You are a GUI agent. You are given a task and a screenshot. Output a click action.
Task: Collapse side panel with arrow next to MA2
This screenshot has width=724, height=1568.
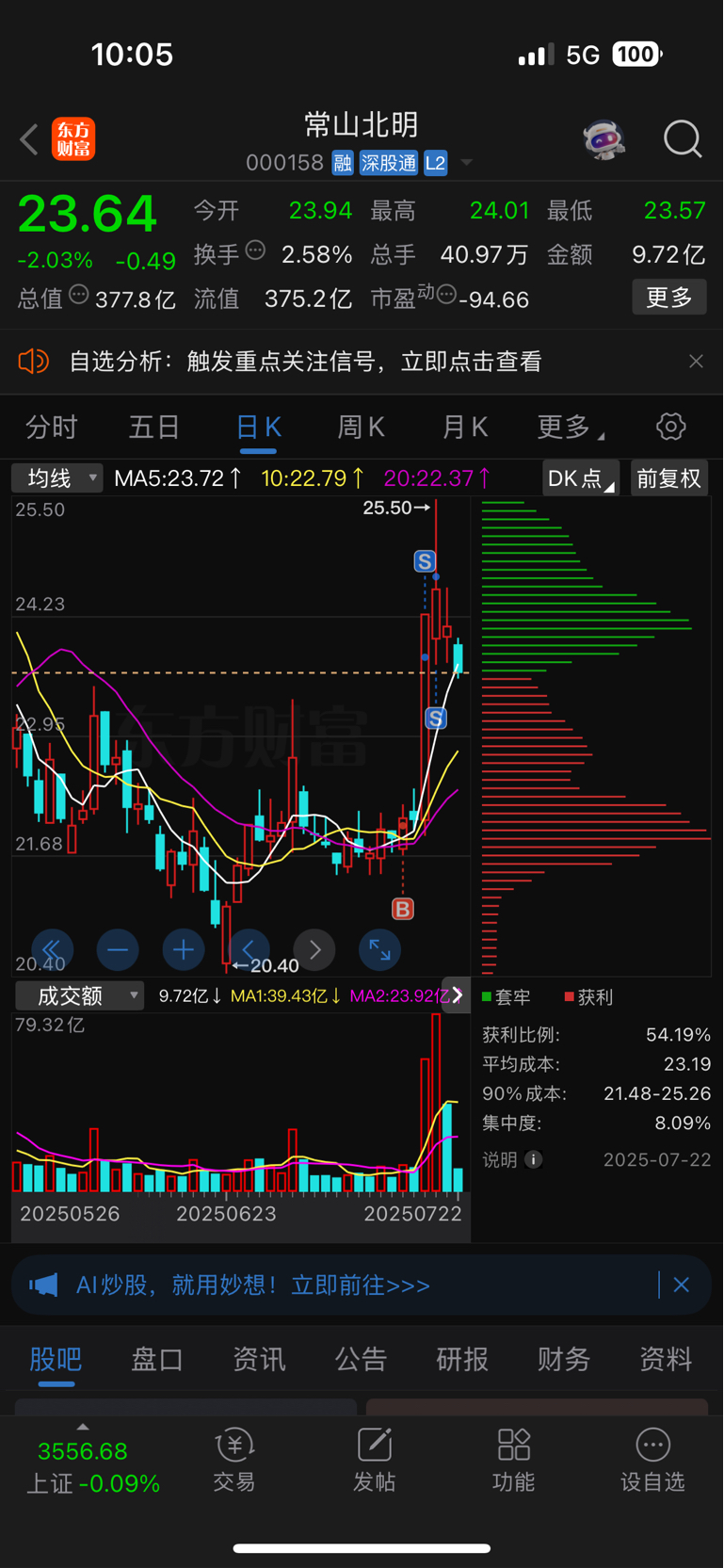[x=457, y=995]
